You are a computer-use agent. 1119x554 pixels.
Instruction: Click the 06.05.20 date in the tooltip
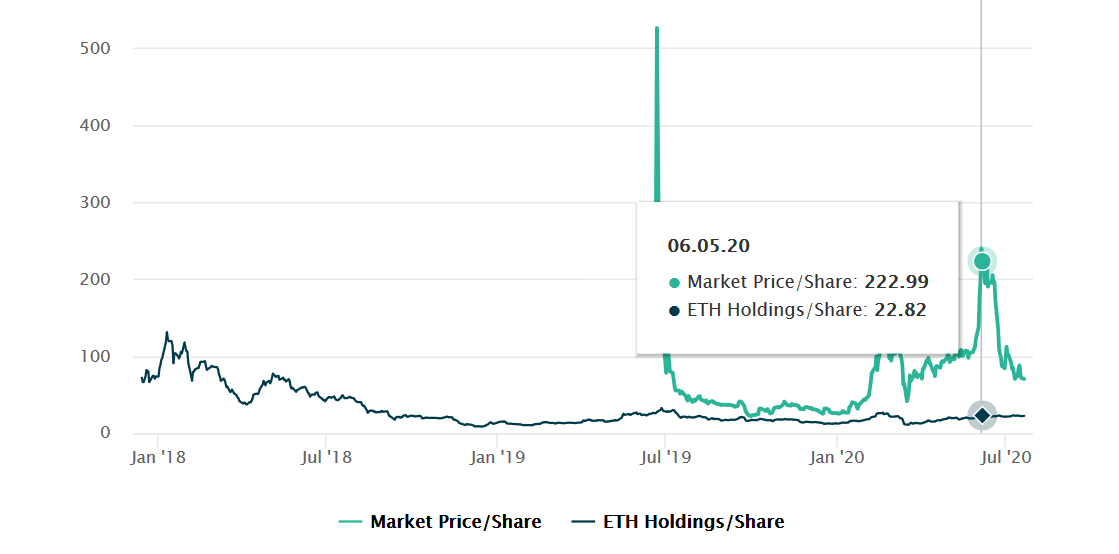pos(708,246)
